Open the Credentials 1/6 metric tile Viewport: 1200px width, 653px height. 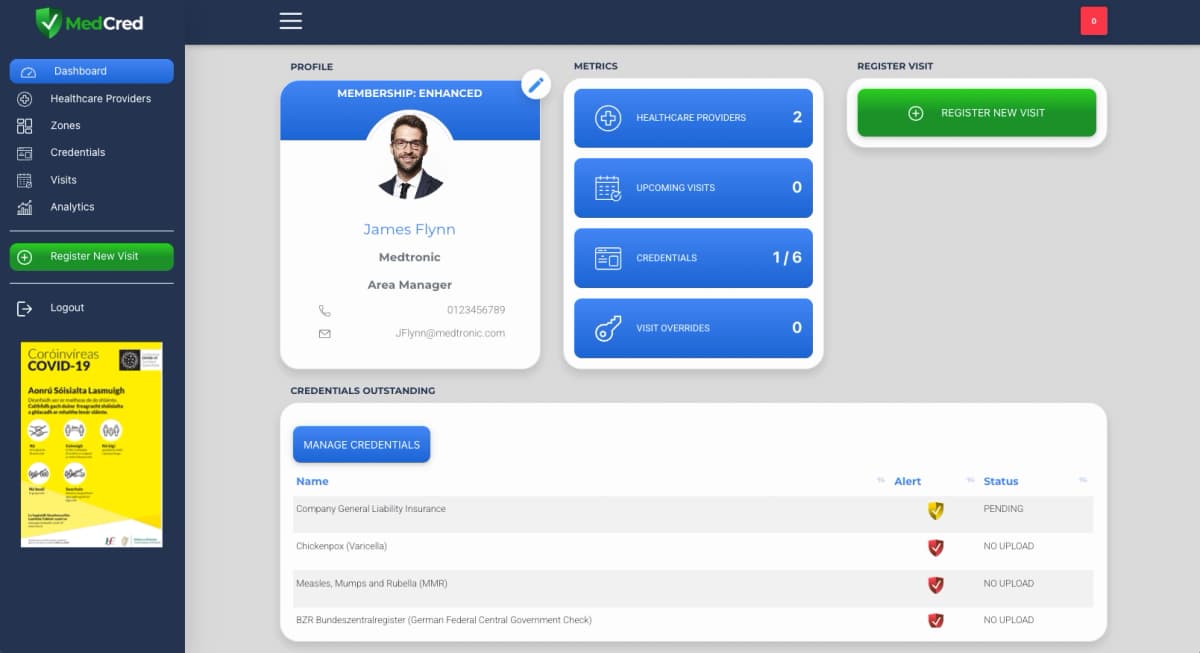(693, 258)
